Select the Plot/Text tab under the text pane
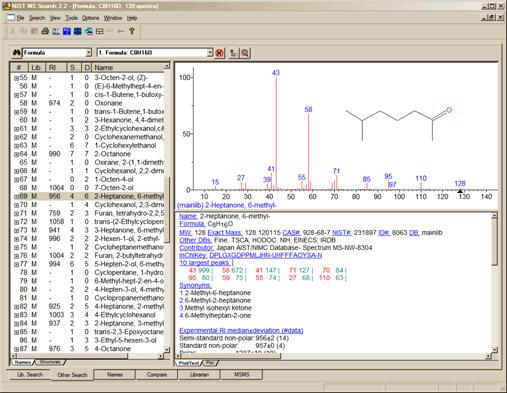 point(189,363)
